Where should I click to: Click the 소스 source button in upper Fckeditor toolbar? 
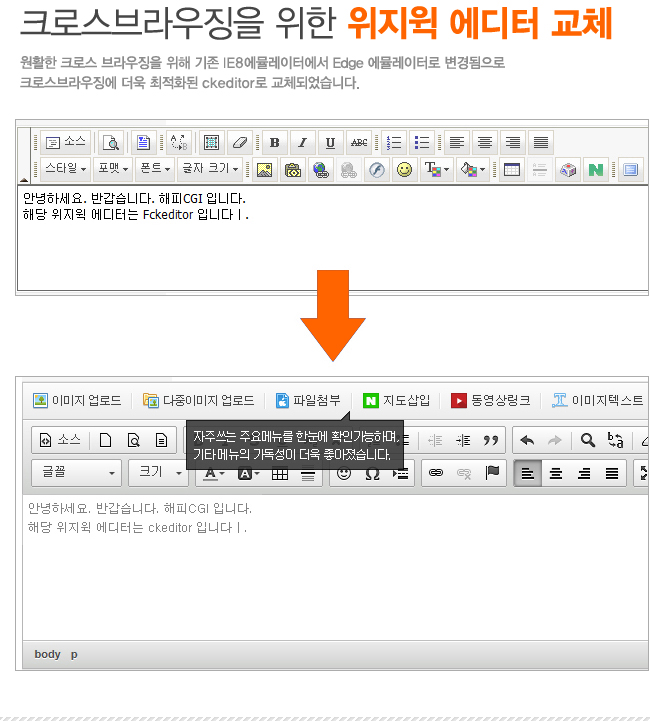coord(65,142)
